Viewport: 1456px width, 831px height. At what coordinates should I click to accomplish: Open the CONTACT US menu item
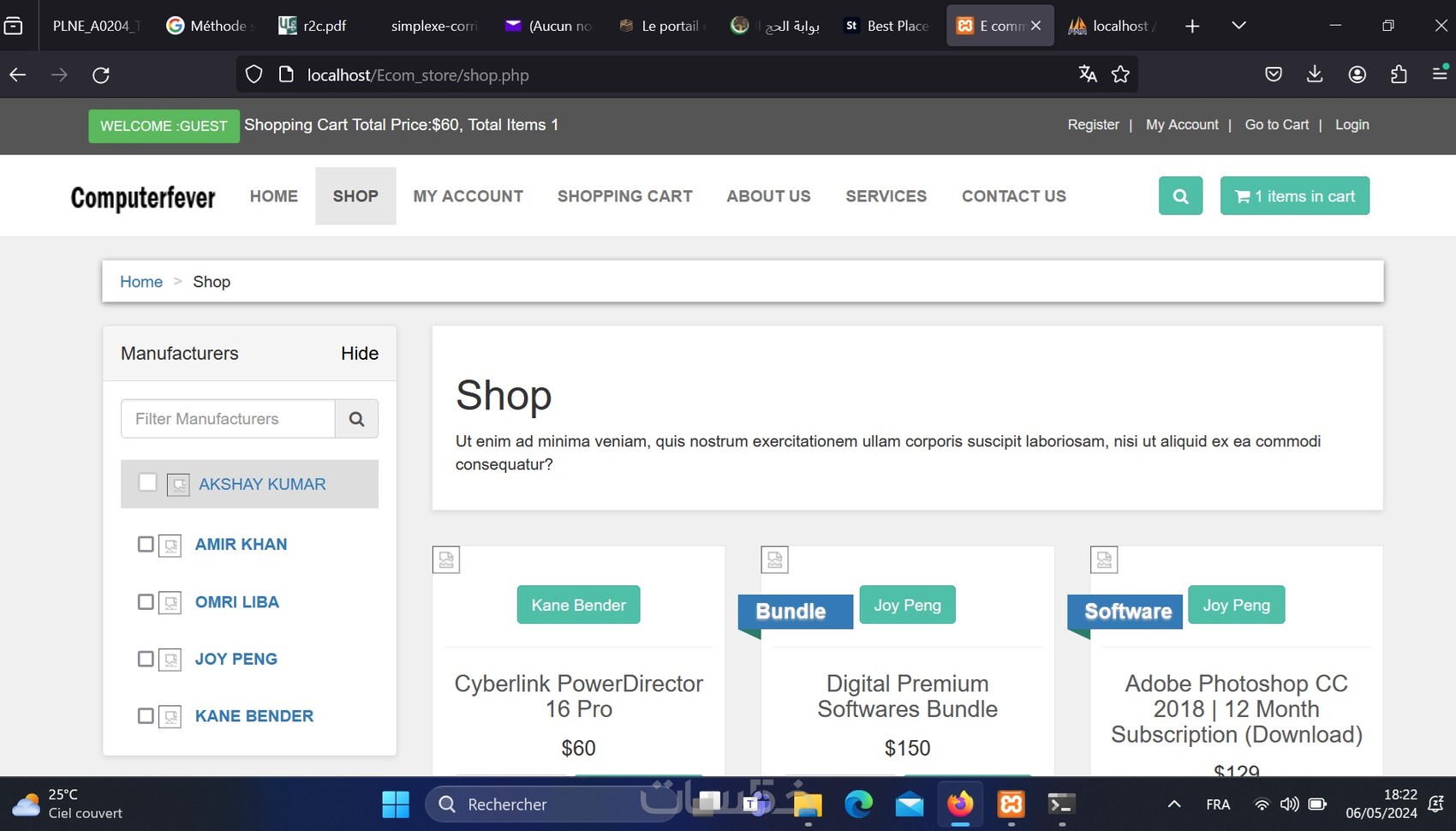coord(1014,196)
